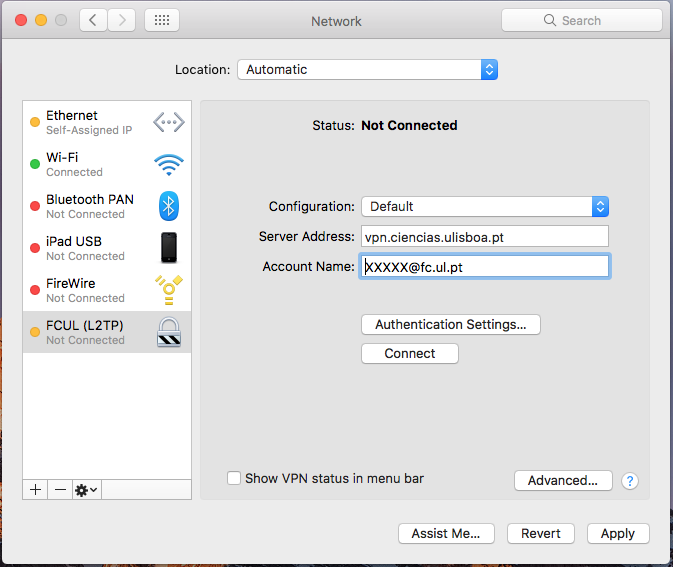
Task: Click the FireWire yellow icon
Action: click(168, 290)
